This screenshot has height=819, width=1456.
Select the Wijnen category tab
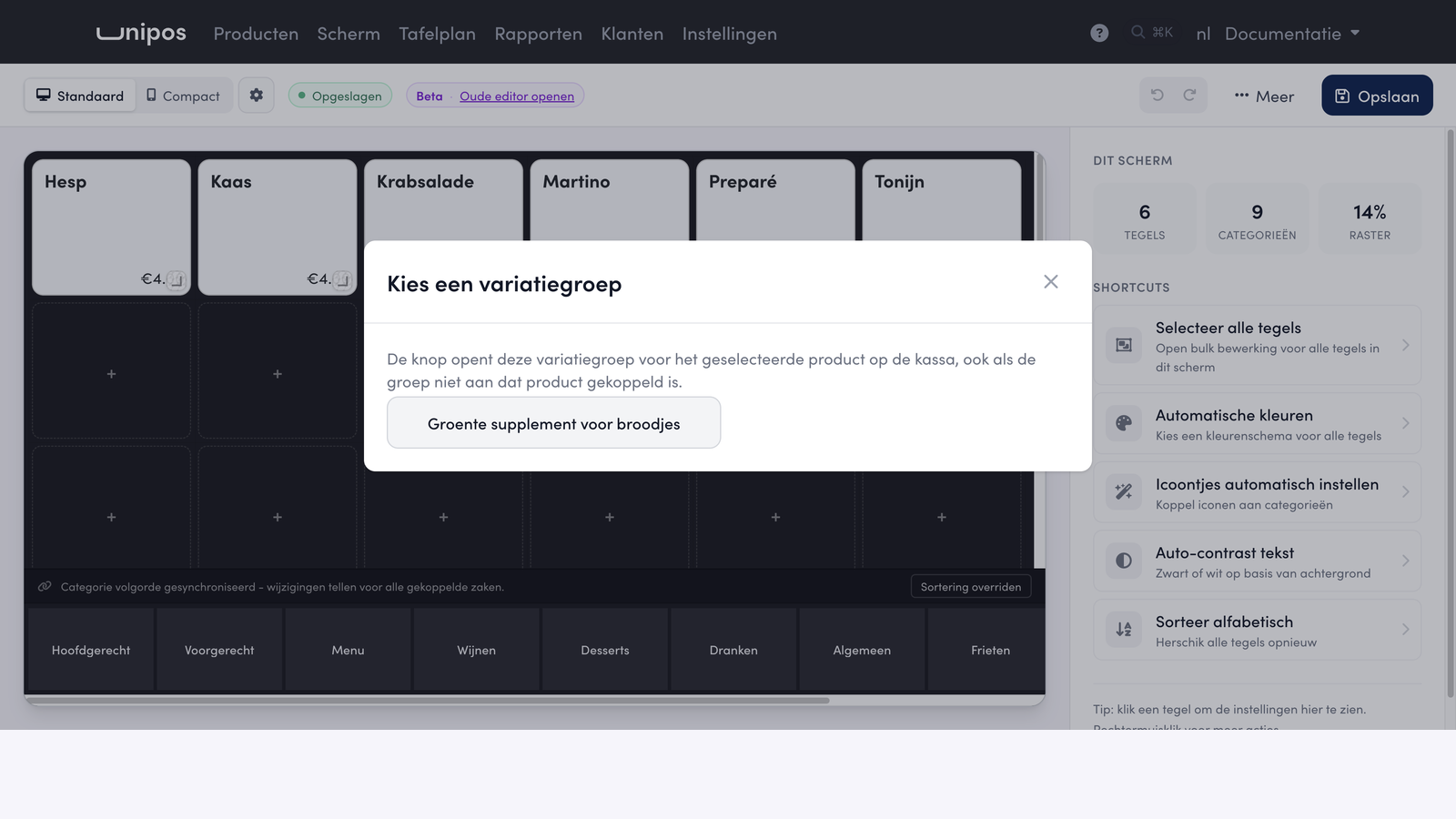point(476,650)
